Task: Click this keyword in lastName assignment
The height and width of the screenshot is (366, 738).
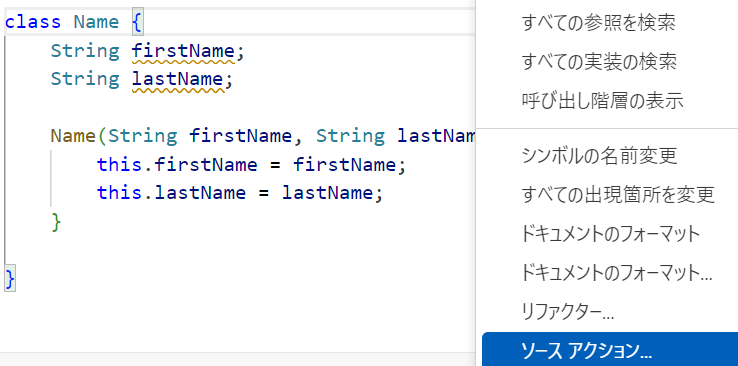Action: click(x=120, y=193)
